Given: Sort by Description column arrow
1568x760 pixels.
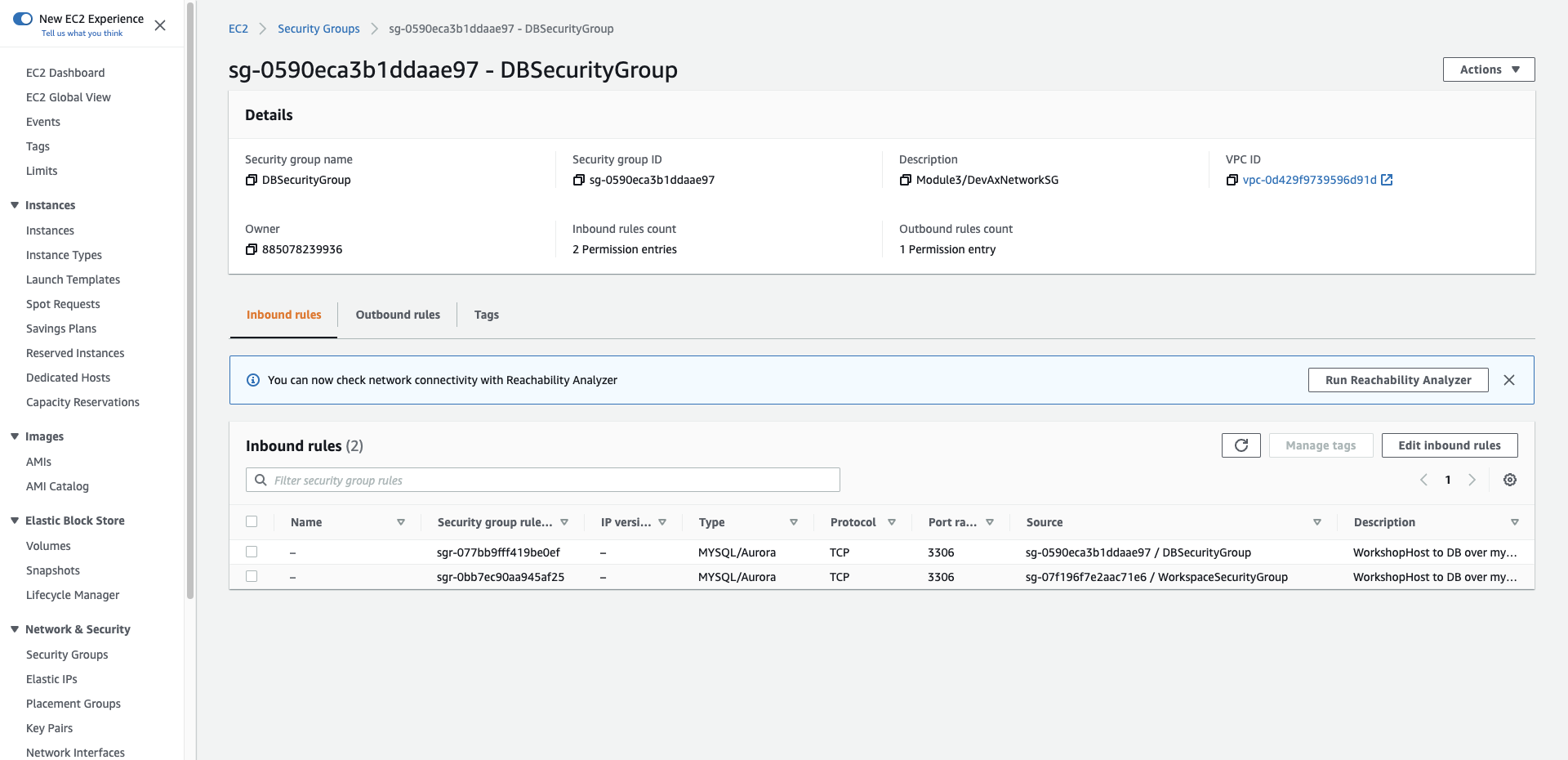Looking at the screenshot, I should pyautogui.click(x=1515, y=522).
